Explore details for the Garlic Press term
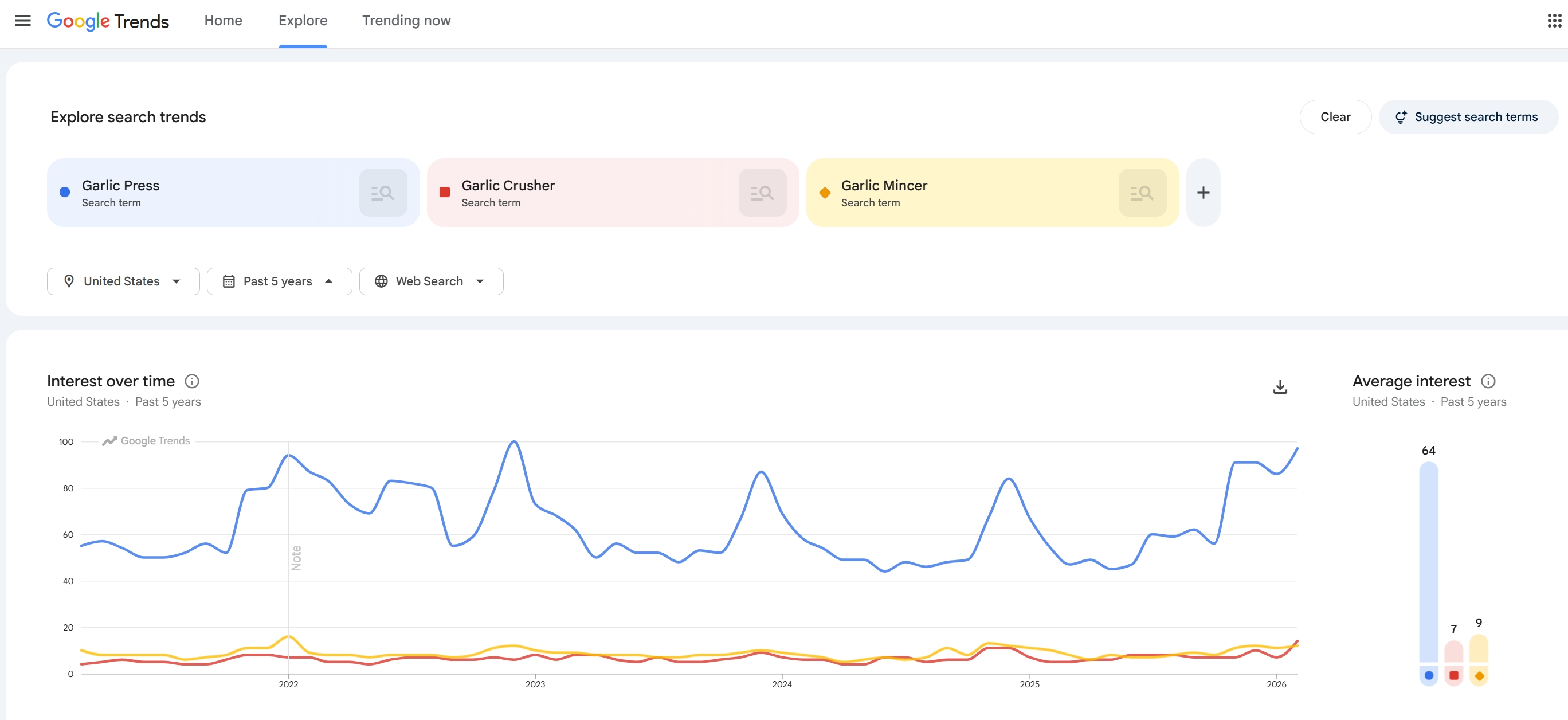This screenshot has width=1568, height=720. tap(383, 191)
